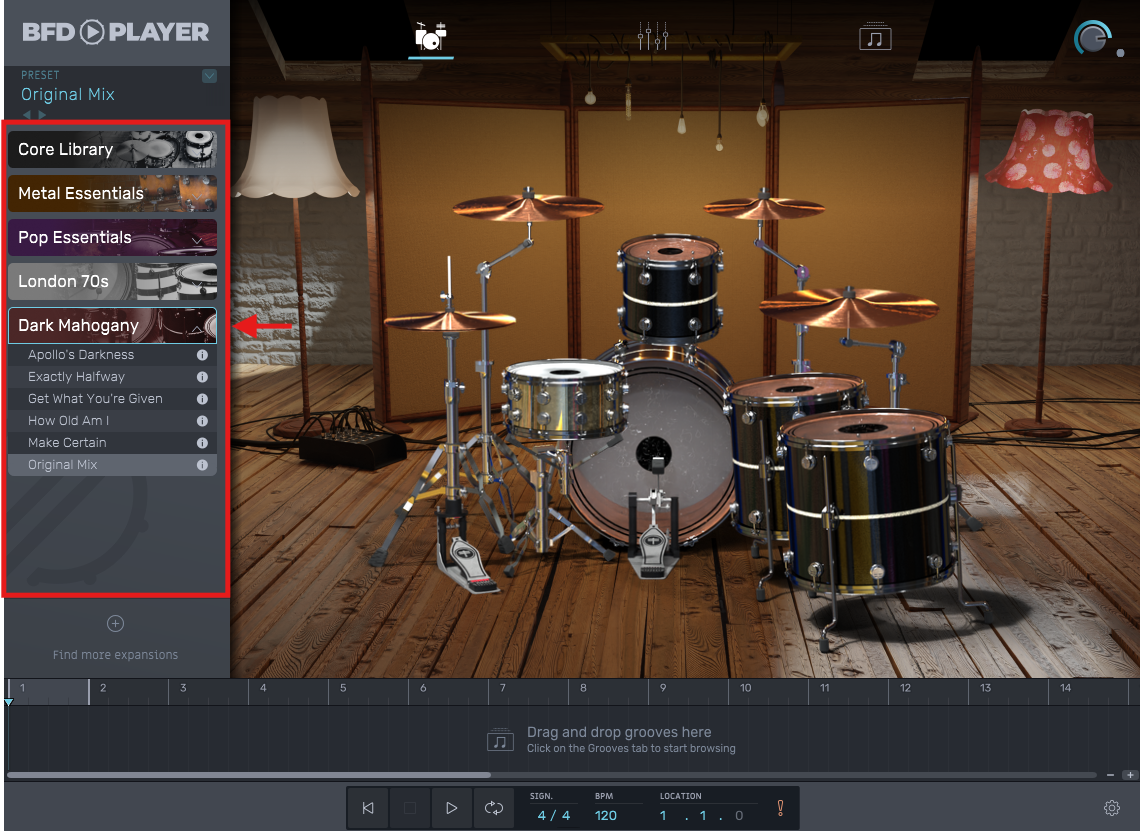Load the How Old Am I preset
Screen dimensions: 1140x831
coord(113,420)
